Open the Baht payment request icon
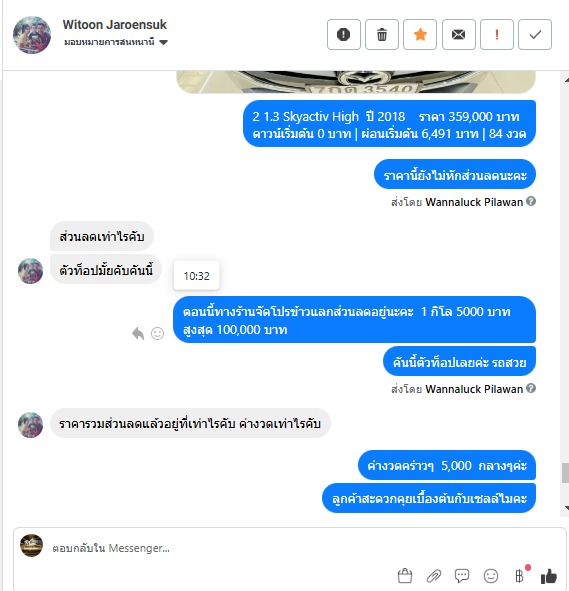 pyautogui.click(x=520, y=575)
